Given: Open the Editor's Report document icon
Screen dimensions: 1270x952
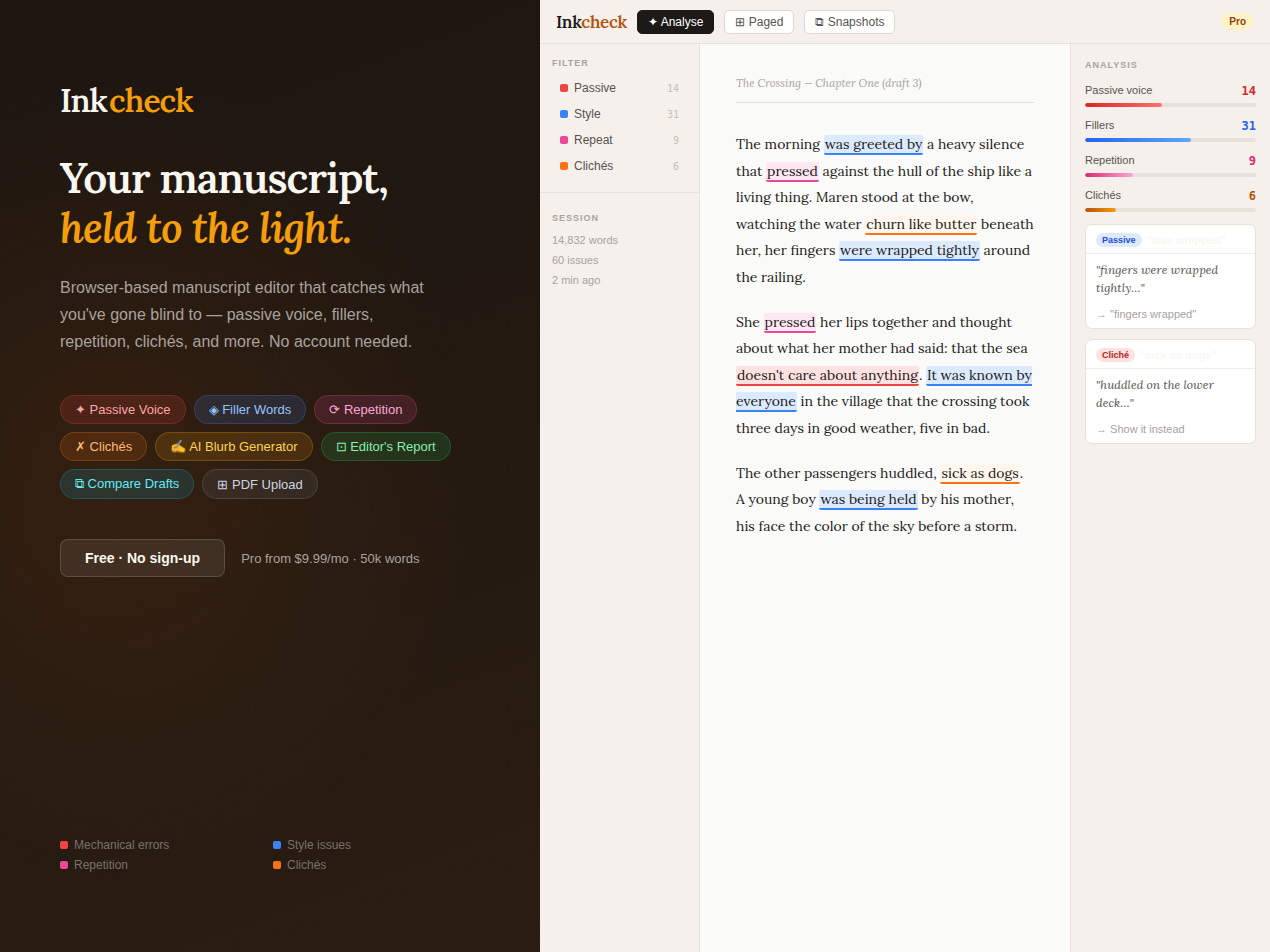Looking at the screenshot, I should tap(340, 447).
